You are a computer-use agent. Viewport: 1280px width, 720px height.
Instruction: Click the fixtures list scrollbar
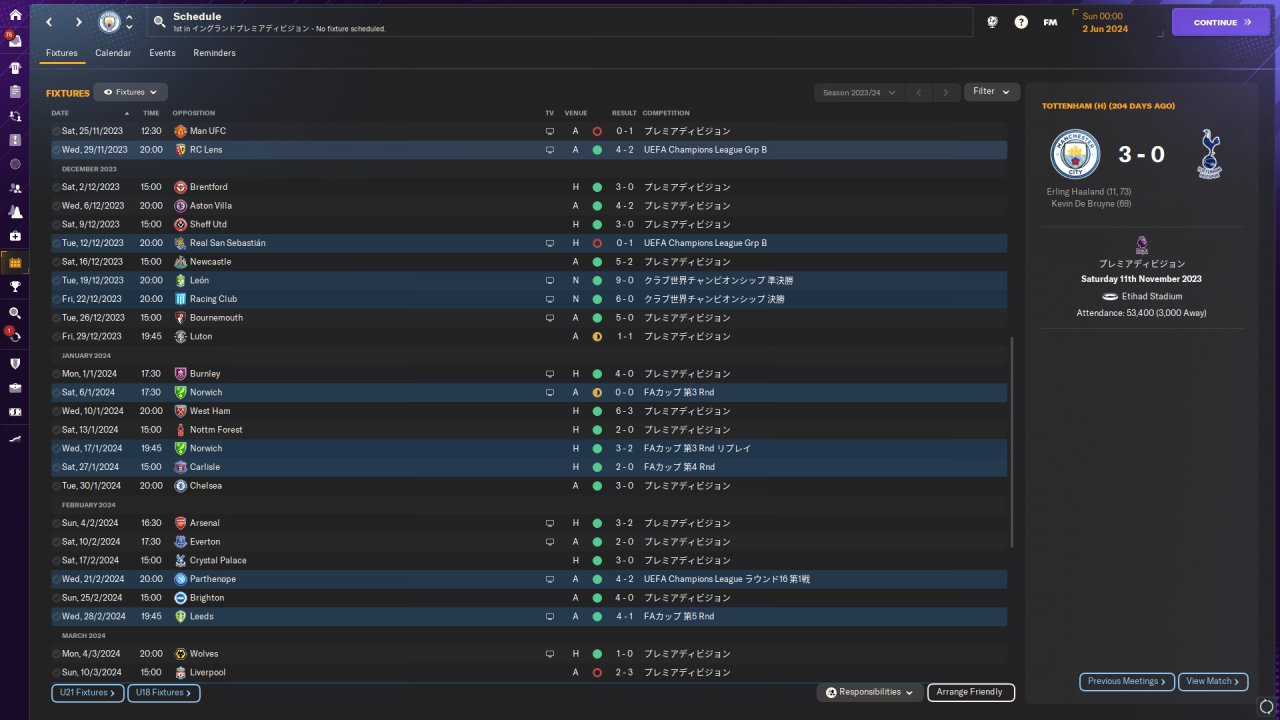point(1012,441)
